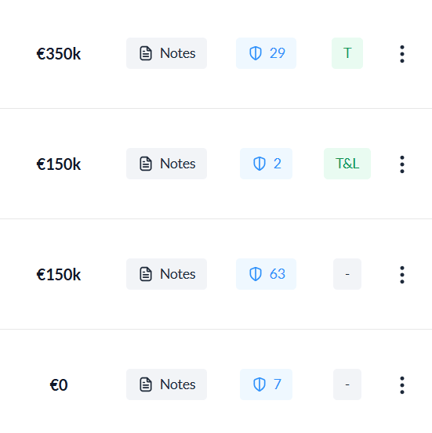Image resolution: width=432 pixels, height=433 pixels.
Task: Open the three-dot menu for the €350k row
Action: 402,54
